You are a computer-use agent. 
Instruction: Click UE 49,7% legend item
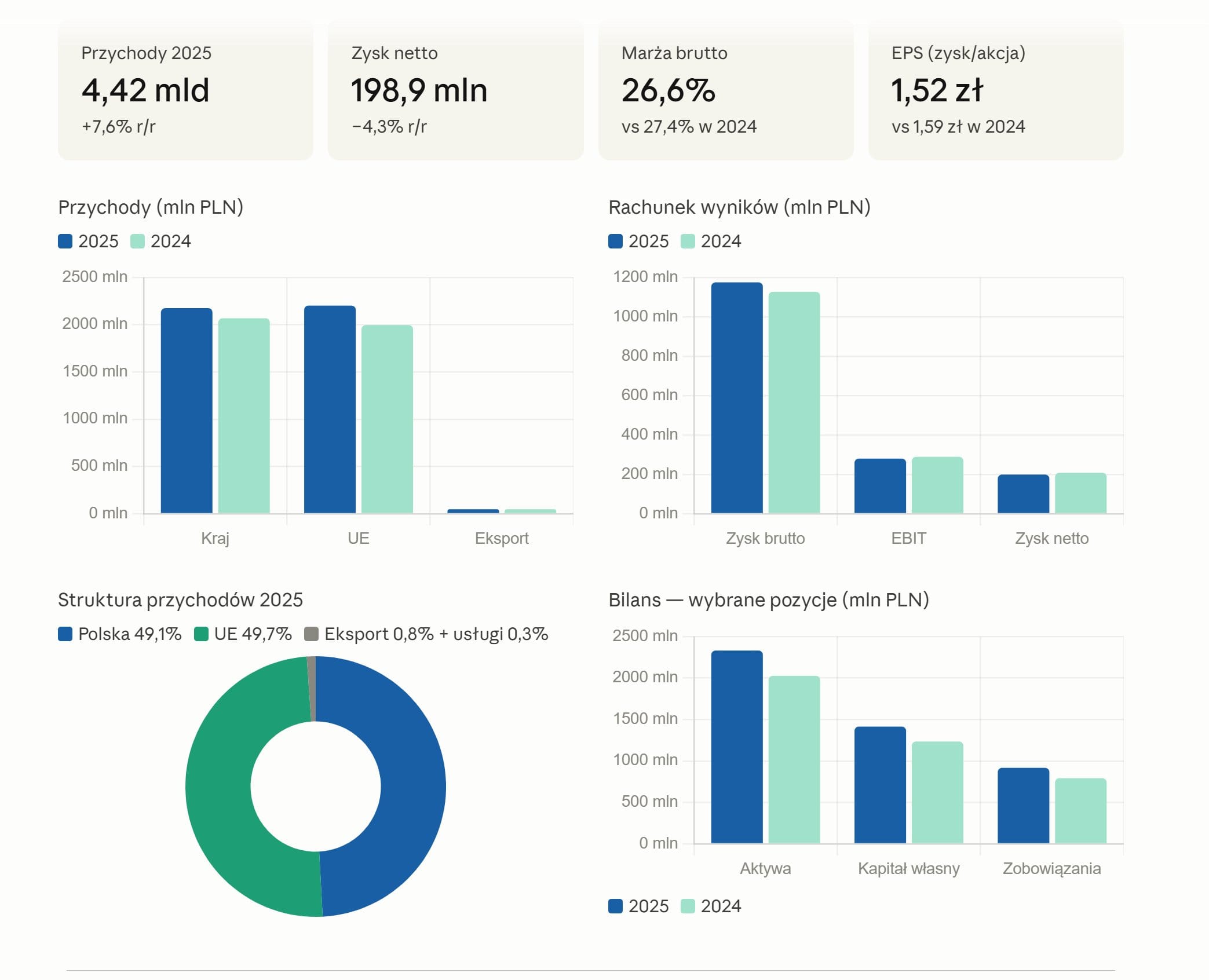[x=243, y=634]
